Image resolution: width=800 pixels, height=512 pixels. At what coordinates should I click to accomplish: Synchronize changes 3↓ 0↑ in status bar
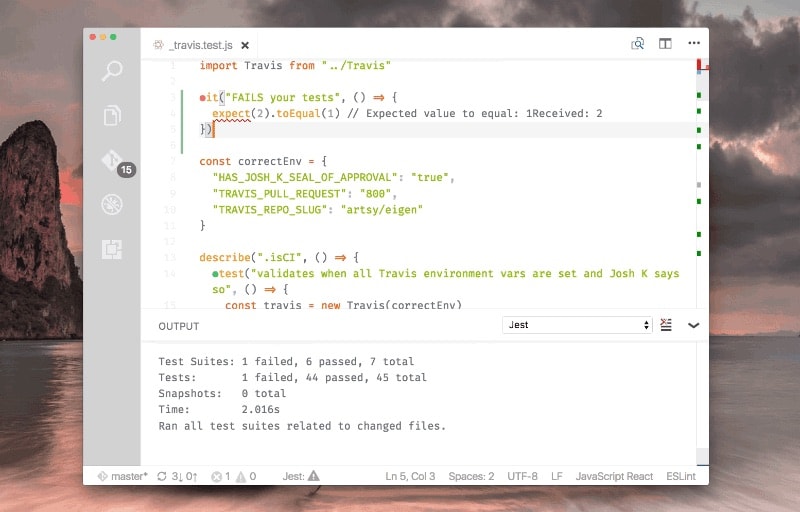178,476
